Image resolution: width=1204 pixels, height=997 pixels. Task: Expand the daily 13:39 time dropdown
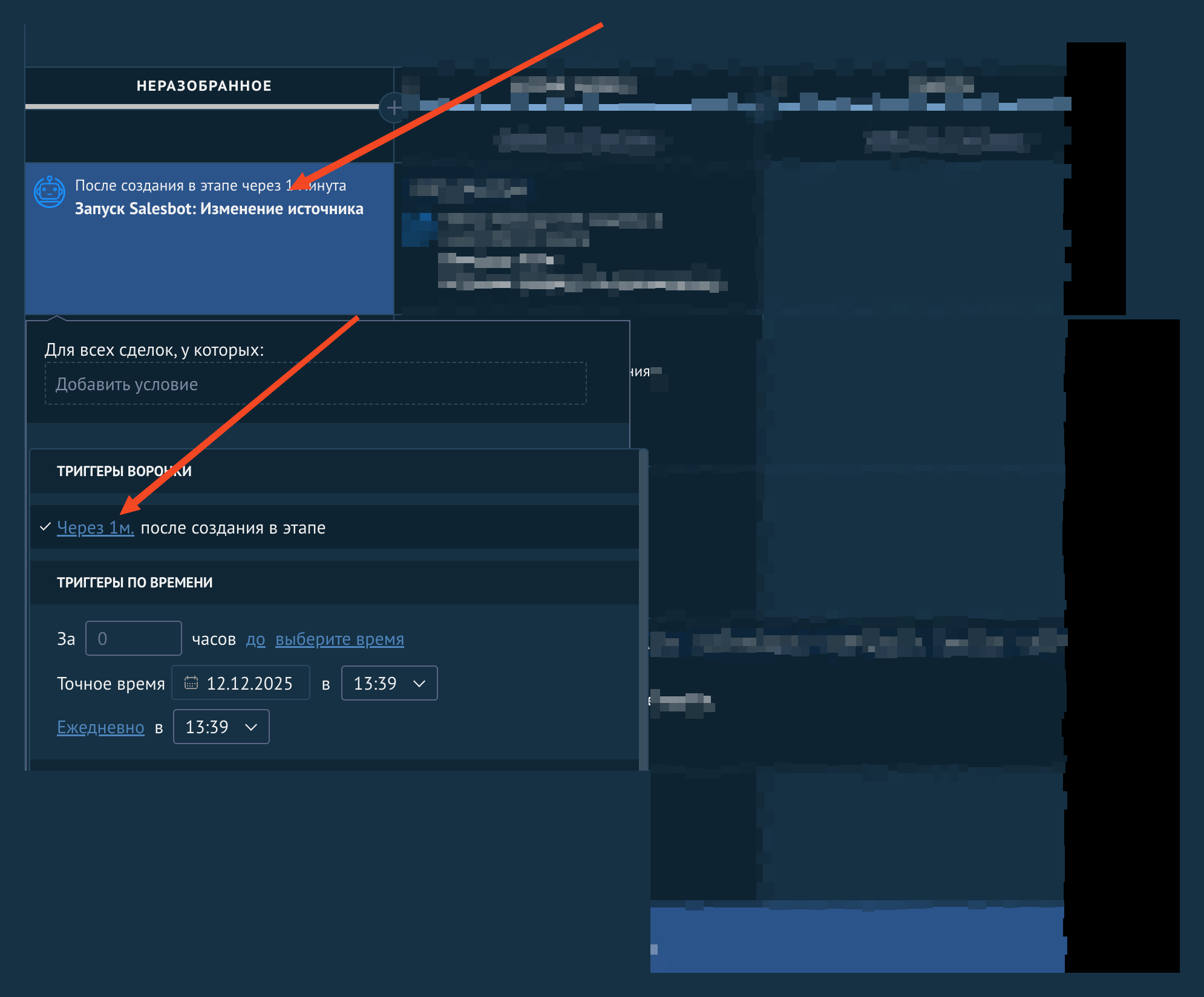pos(221,727)
